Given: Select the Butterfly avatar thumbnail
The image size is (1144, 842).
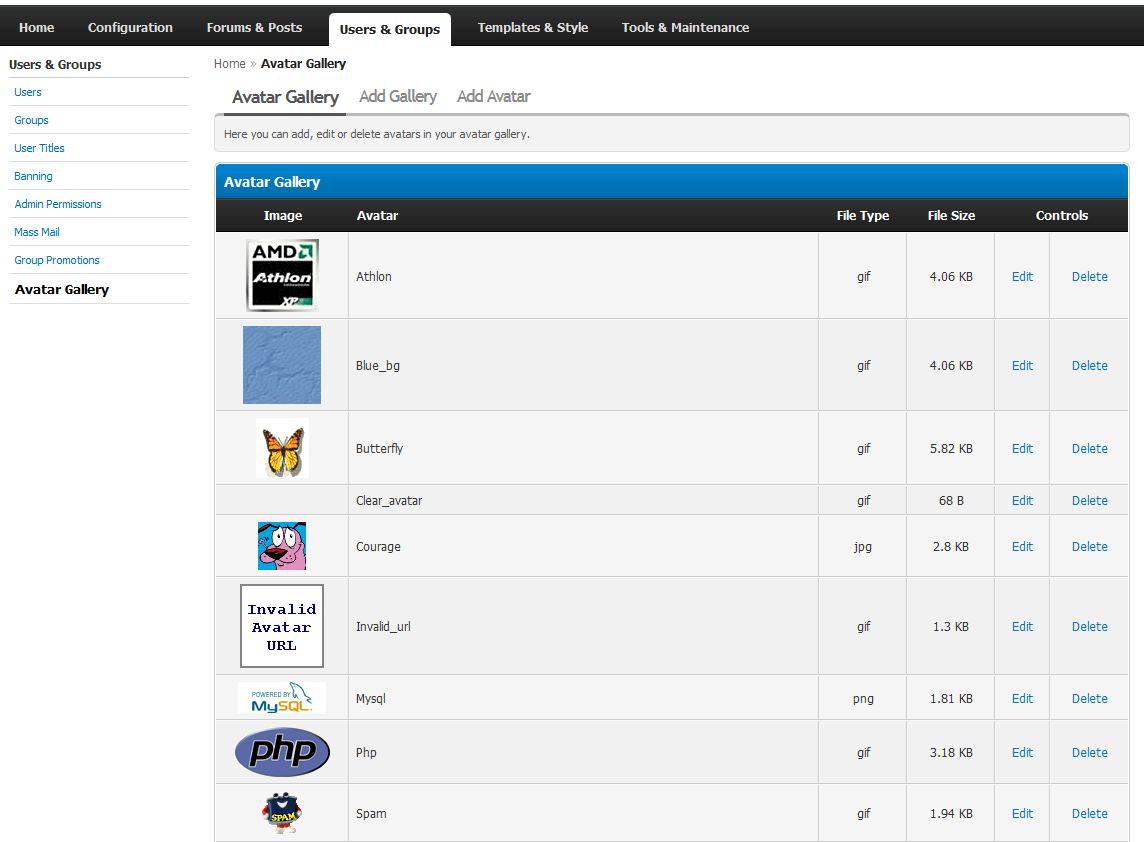Looking at the screenshot, I should click(282, 448).
